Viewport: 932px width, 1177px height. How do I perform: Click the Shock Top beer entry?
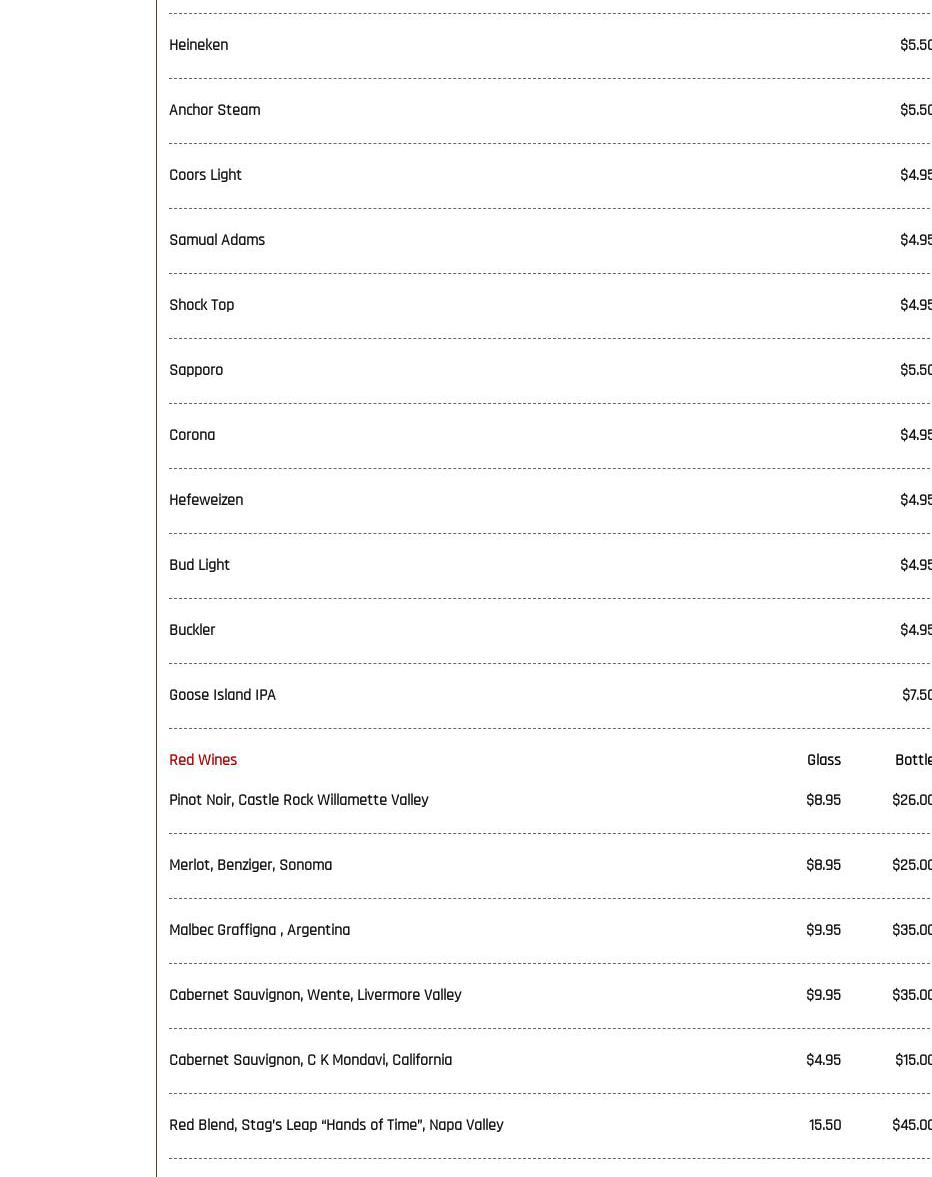coord(202,305)
